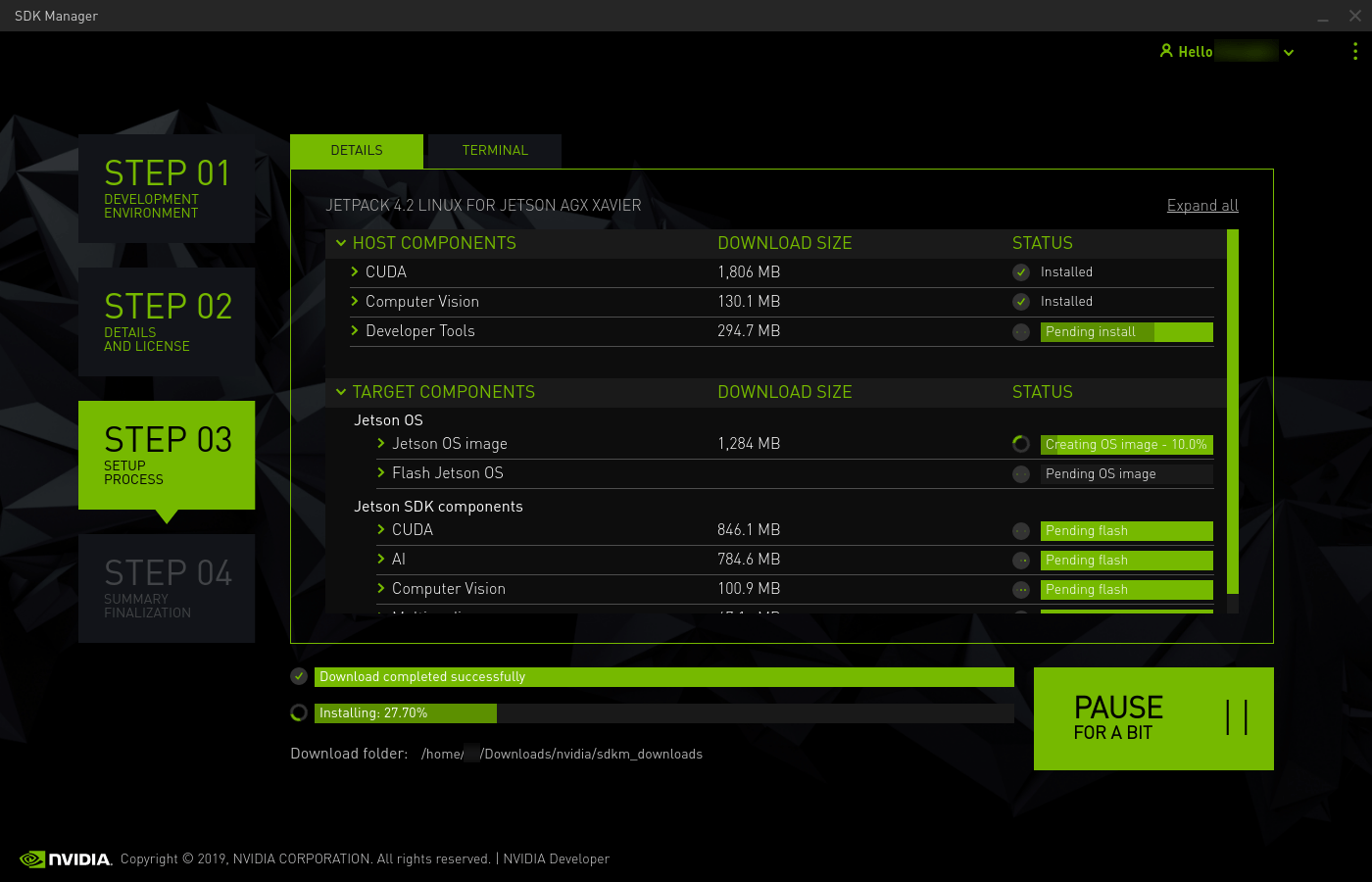Click the pause bars icon on the PAUSE button

1239,717
